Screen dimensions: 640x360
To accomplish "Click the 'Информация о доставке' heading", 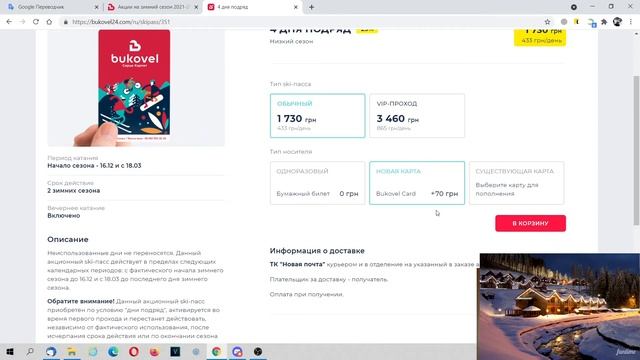I will 317,251.
